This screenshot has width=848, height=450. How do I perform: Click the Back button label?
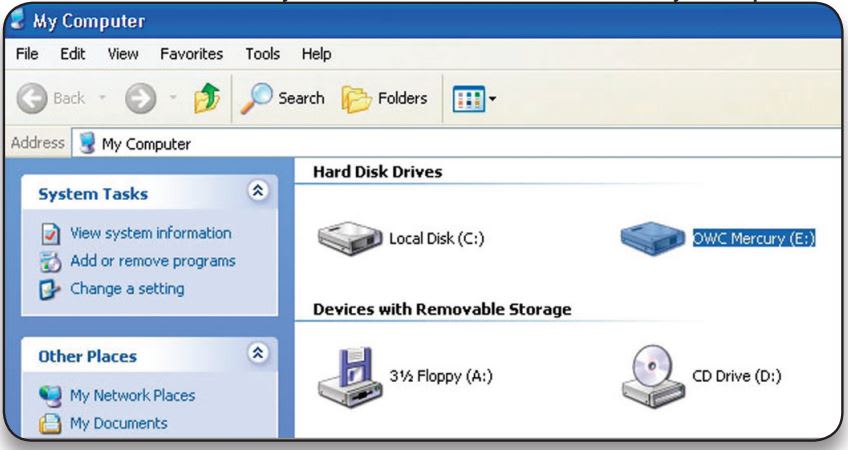(69, 98)
